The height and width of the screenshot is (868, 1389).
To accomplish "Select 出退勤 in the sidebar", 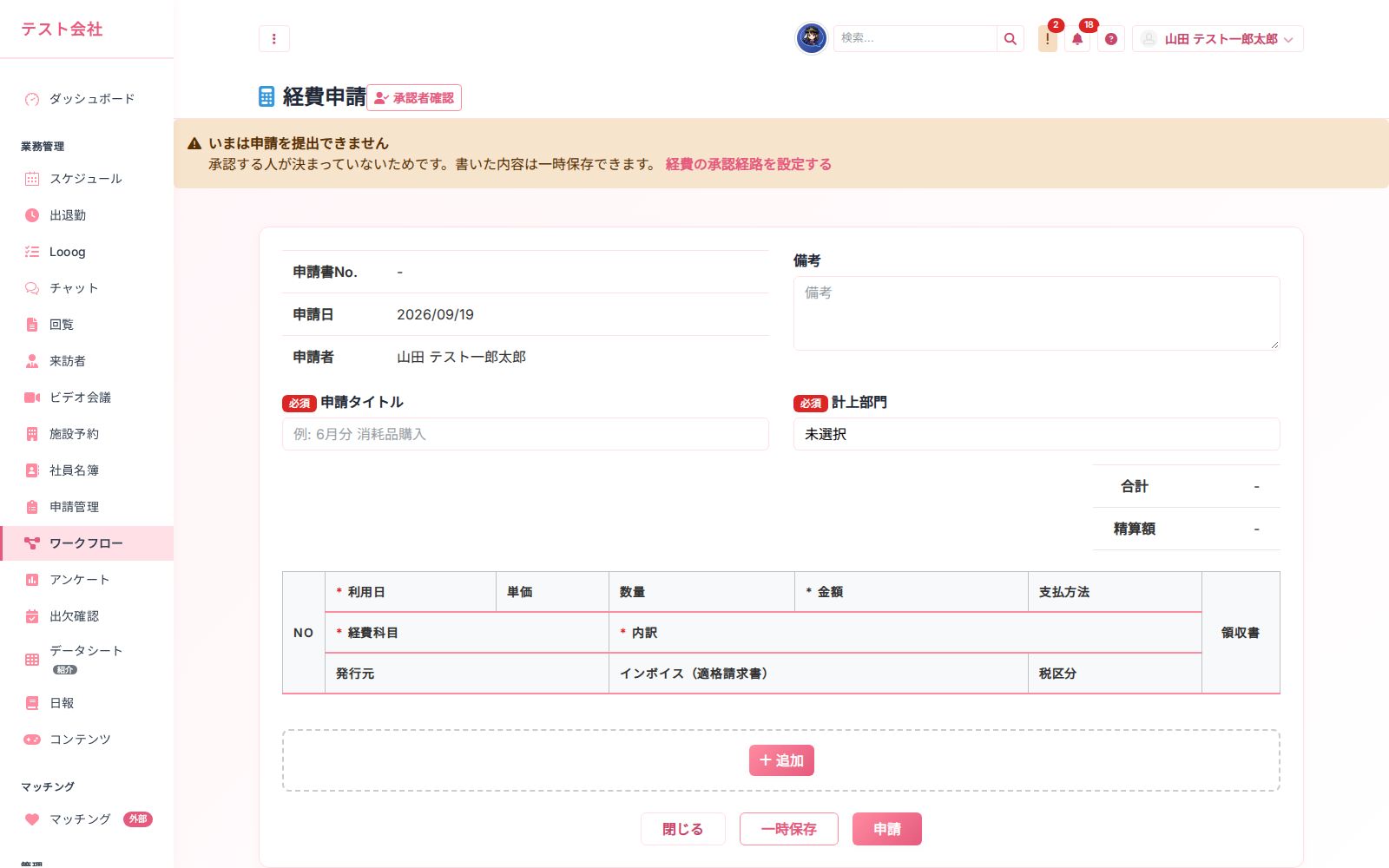I will (87, 215).
